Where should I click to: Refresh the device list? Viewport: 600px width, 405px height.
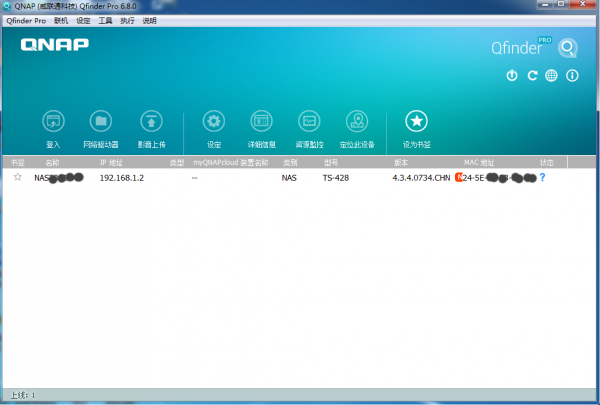(532, 75)
